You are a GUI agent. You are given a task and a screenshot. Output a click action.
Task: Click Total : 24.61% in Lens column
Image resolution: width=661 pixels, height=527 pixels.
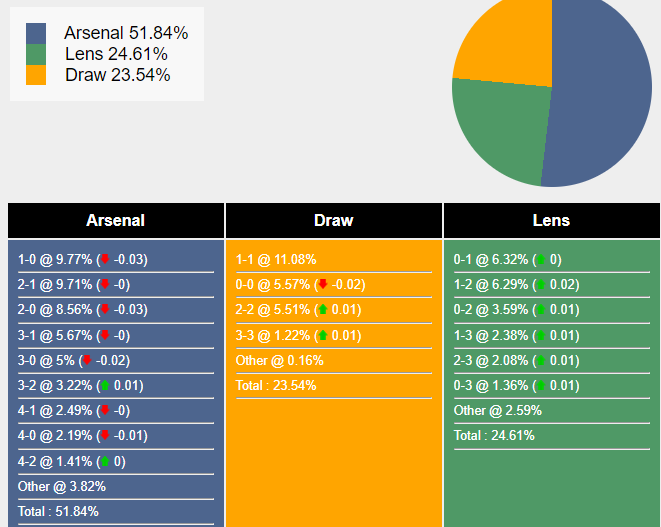[494, 436]
